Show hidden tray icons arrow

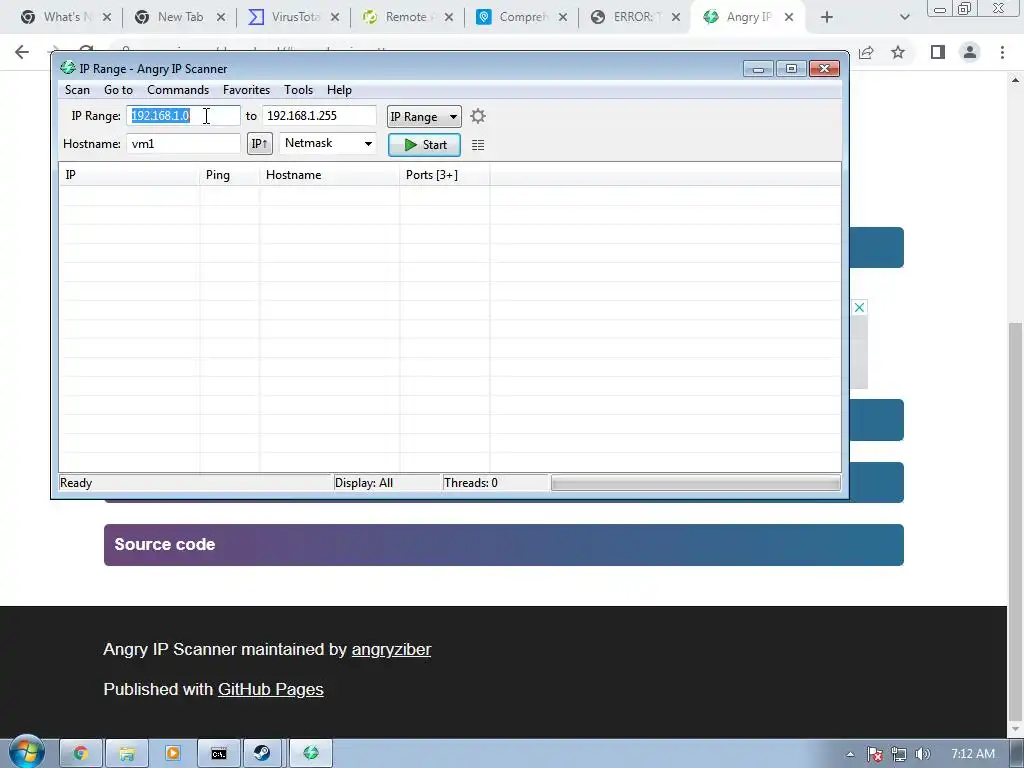pos(850,754)
